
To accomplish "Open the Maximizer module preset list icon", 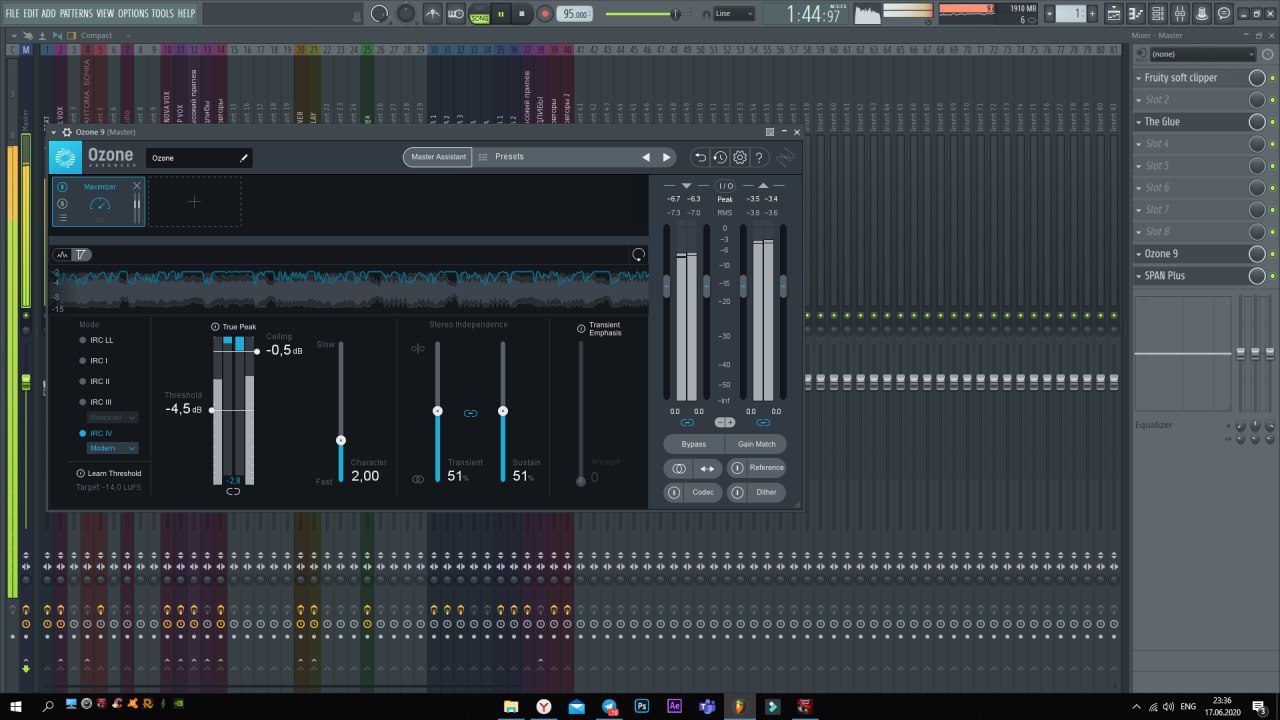I will (62, 217).
